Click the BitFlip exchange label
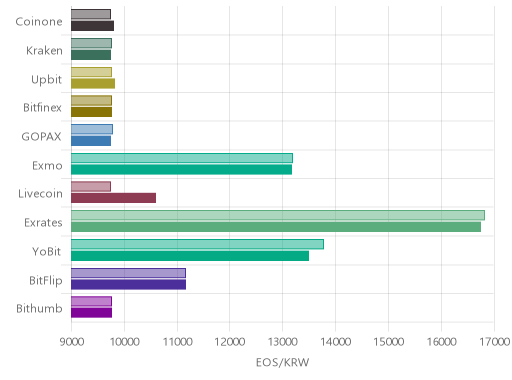 coord(46,281)
